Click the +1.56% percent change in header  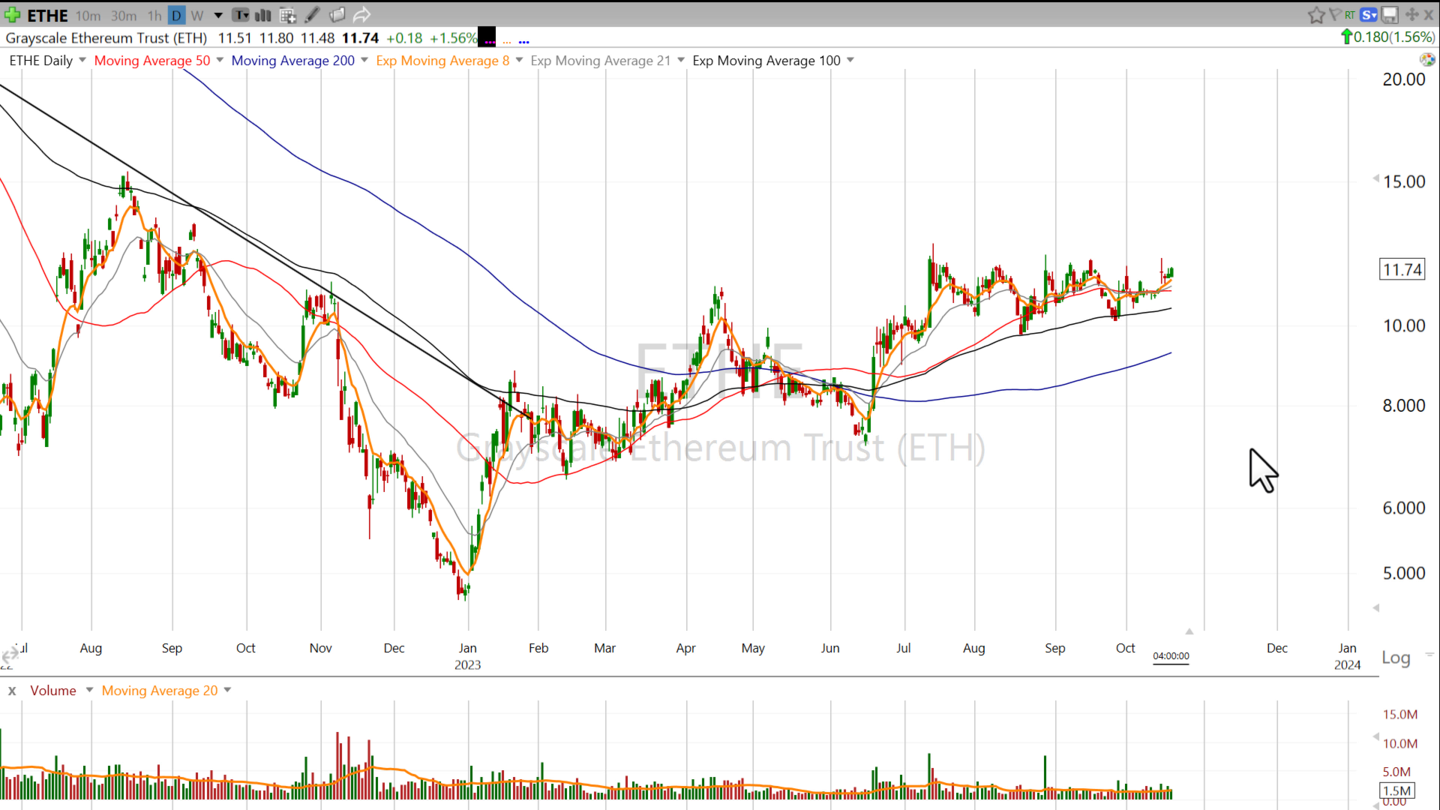pos(453,38)
